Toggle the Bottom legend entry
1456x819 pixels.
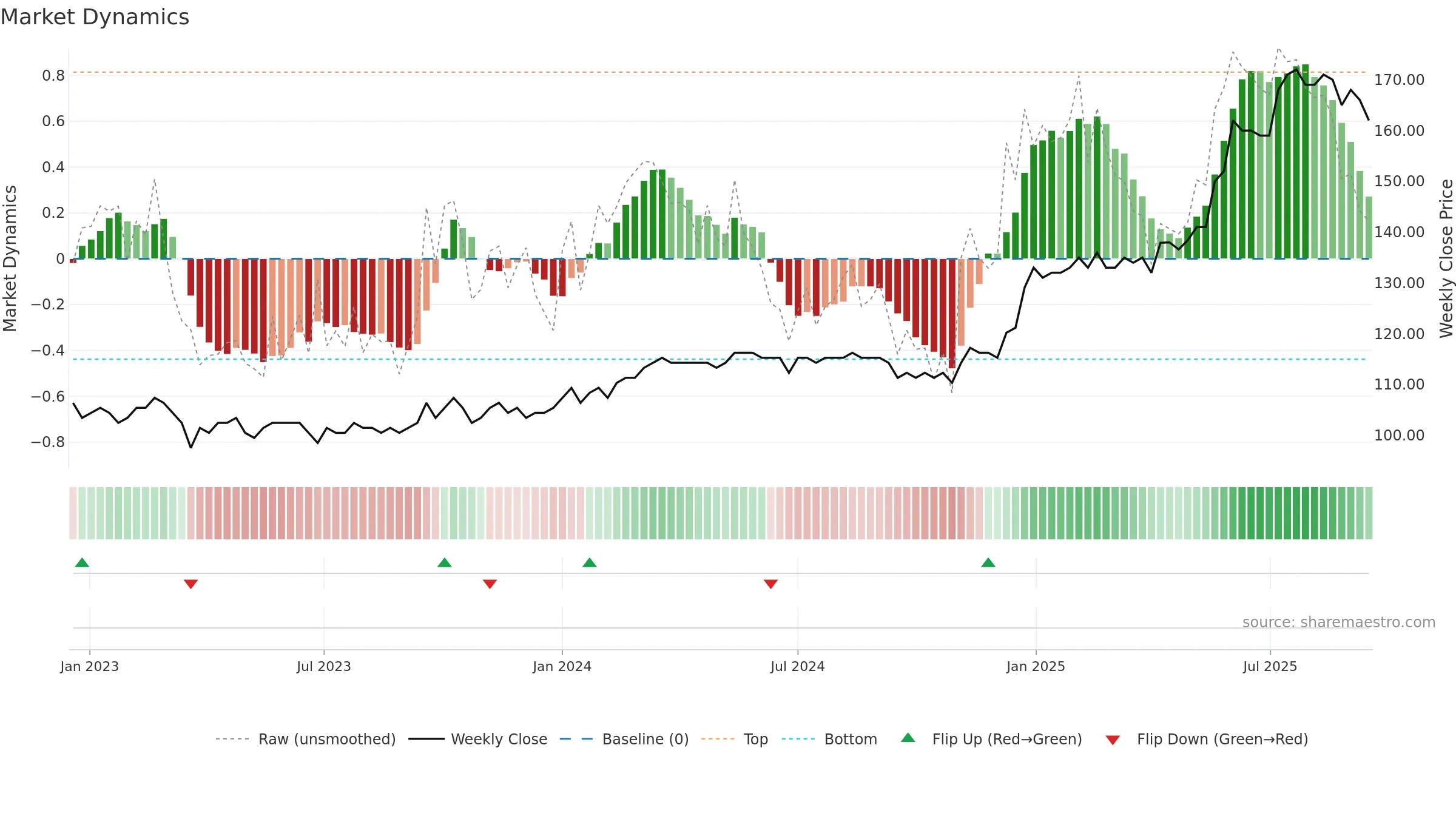coord(829,739)
